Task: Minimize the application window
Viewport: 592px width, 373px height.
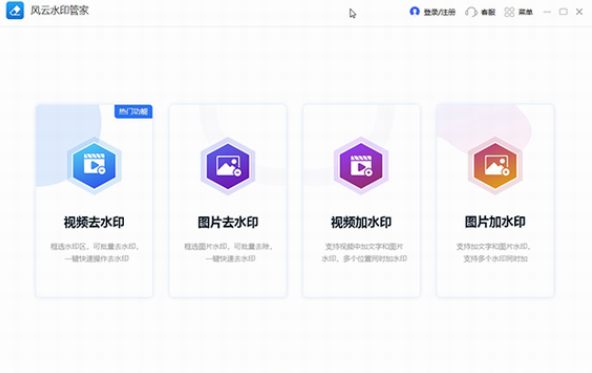Action: 547,12
